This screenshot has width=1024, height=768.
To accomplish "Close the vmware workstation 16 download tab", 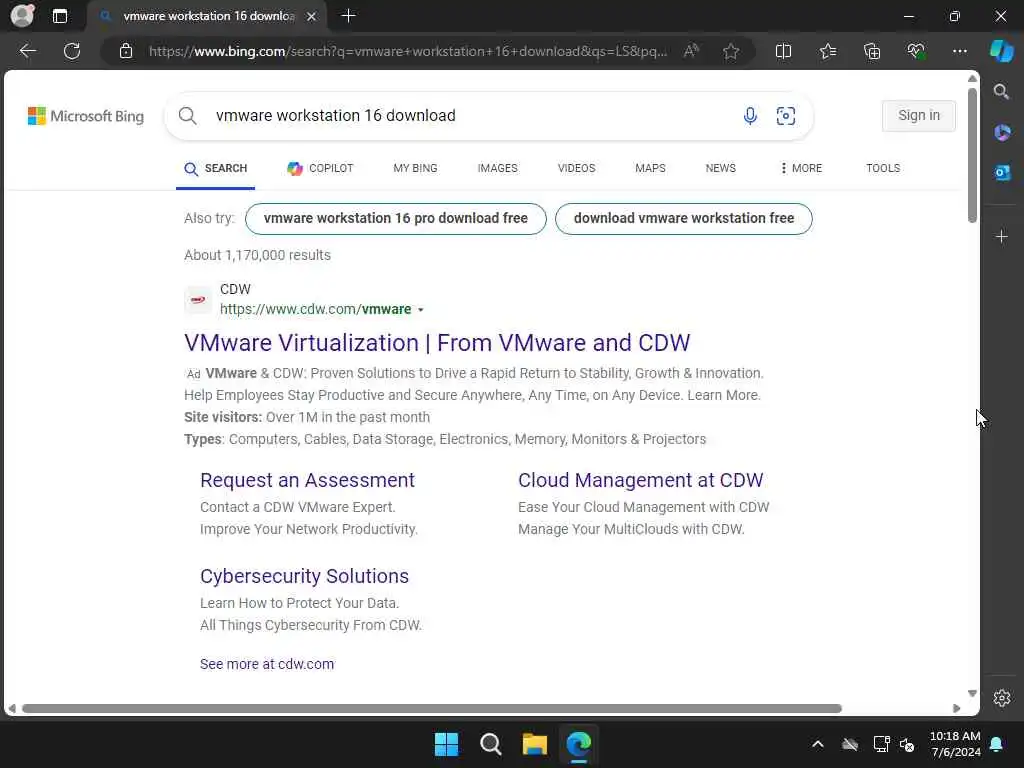I will [x=312, y=16].
